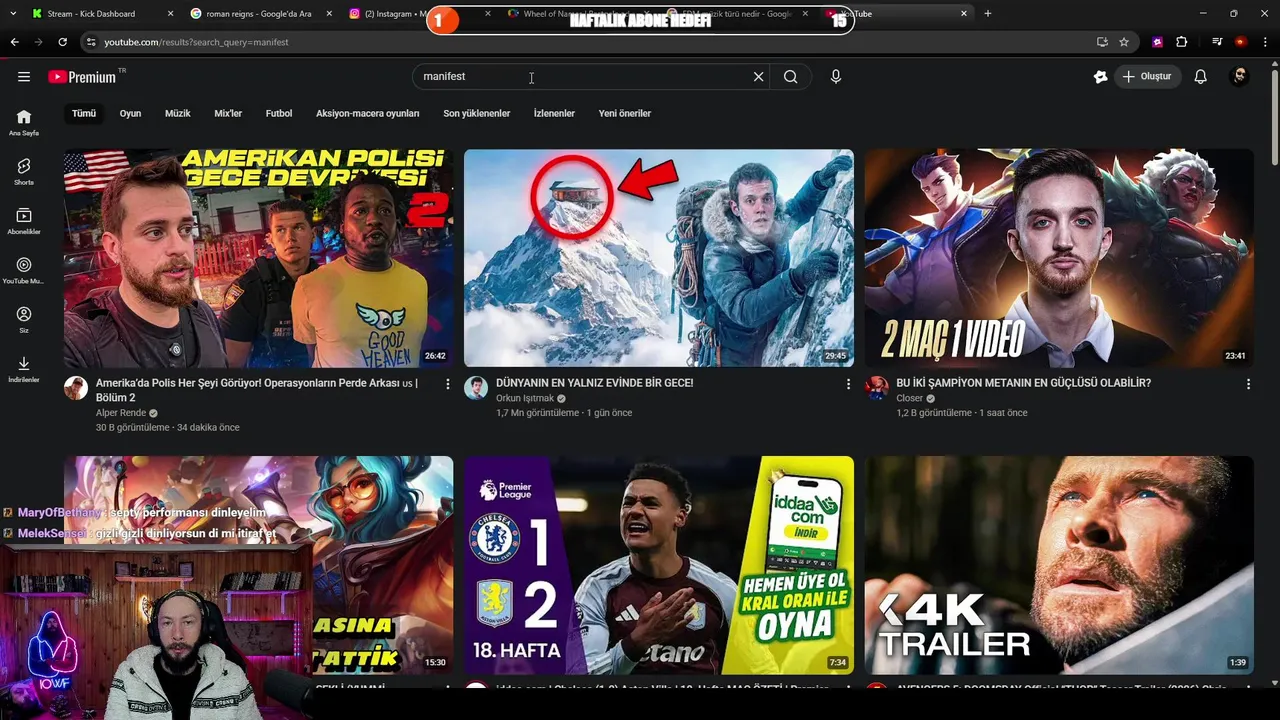Click the Alper Rende channel avatar
The width and height of the screenshot is (1280, 720).
click(76, 388)
